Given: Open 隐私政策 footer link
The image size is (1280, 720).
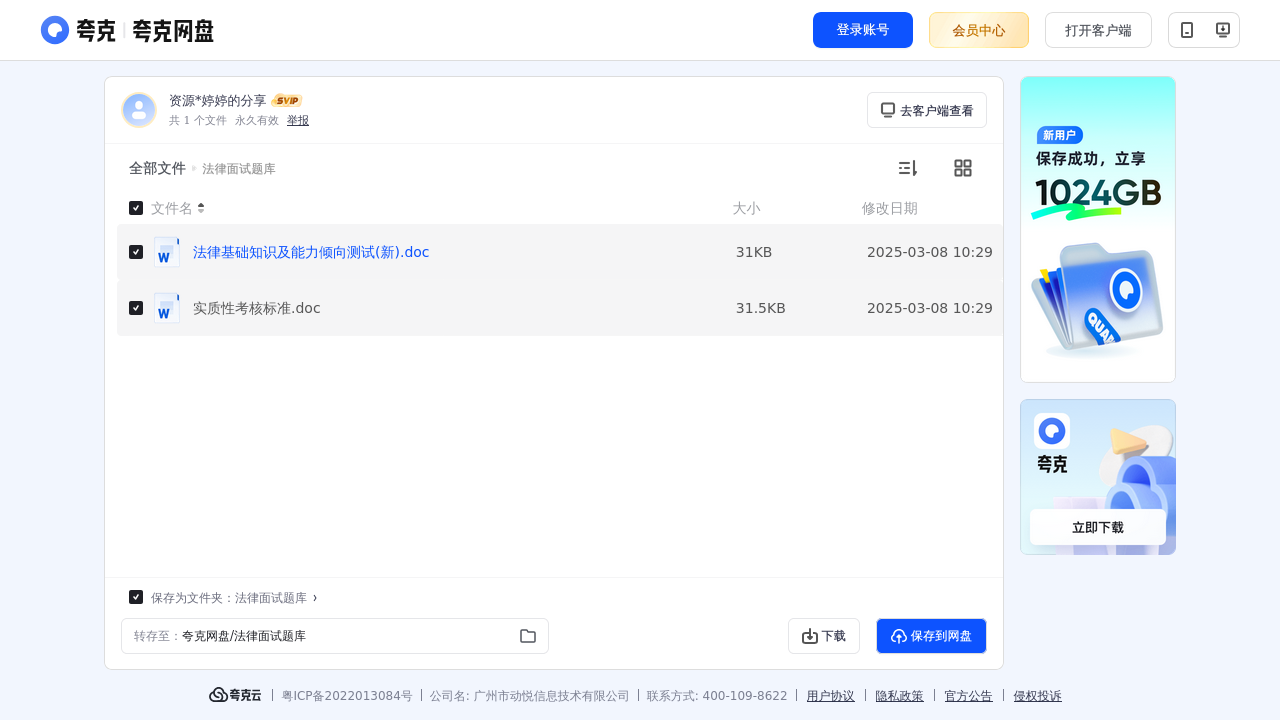Looking at the screenshot, I should (x=900, y=696).
